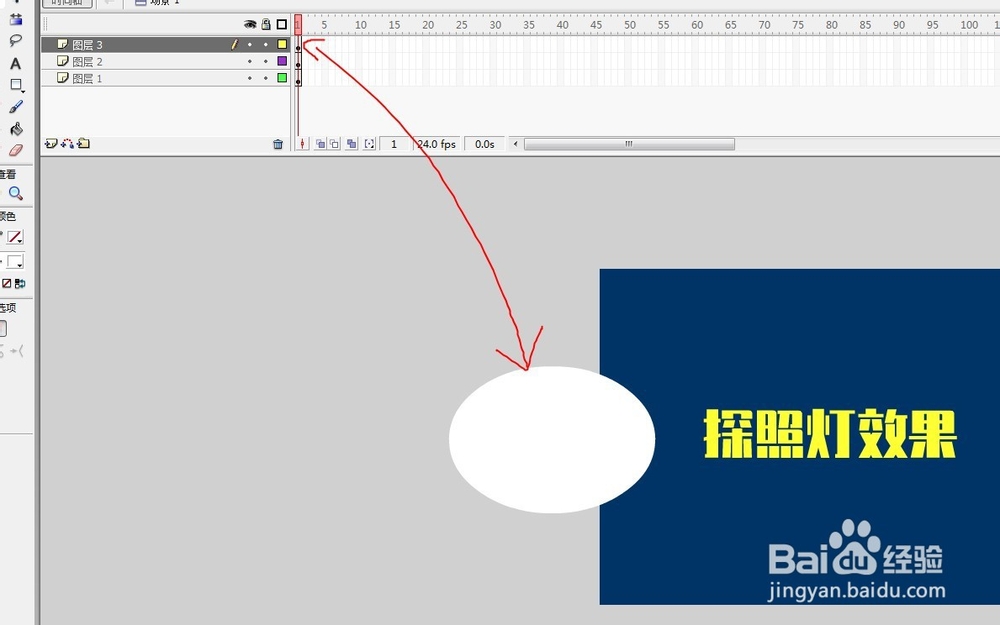Select layer 图层 1 in the layers list

[x=90, y=77]
